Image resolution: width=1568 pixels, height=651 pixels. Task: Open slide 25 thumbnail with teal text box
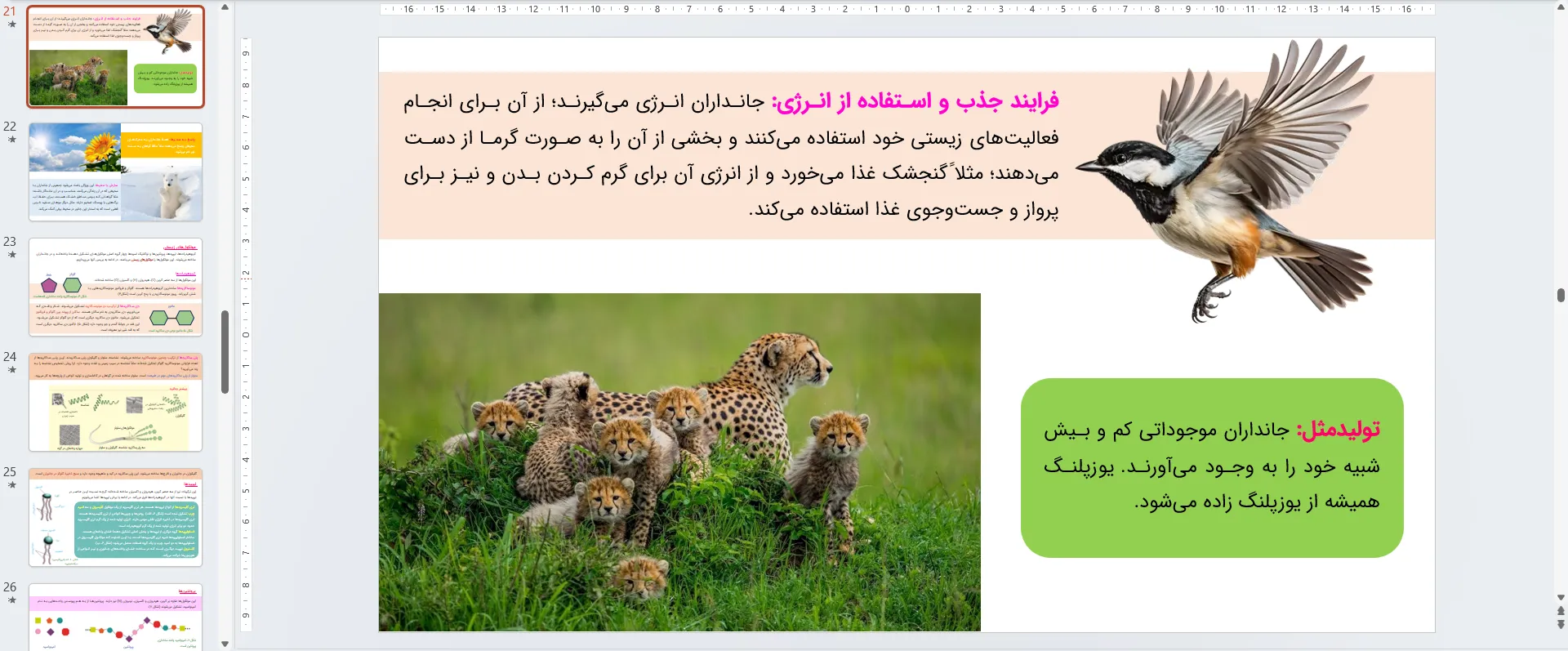pos(115,518)
